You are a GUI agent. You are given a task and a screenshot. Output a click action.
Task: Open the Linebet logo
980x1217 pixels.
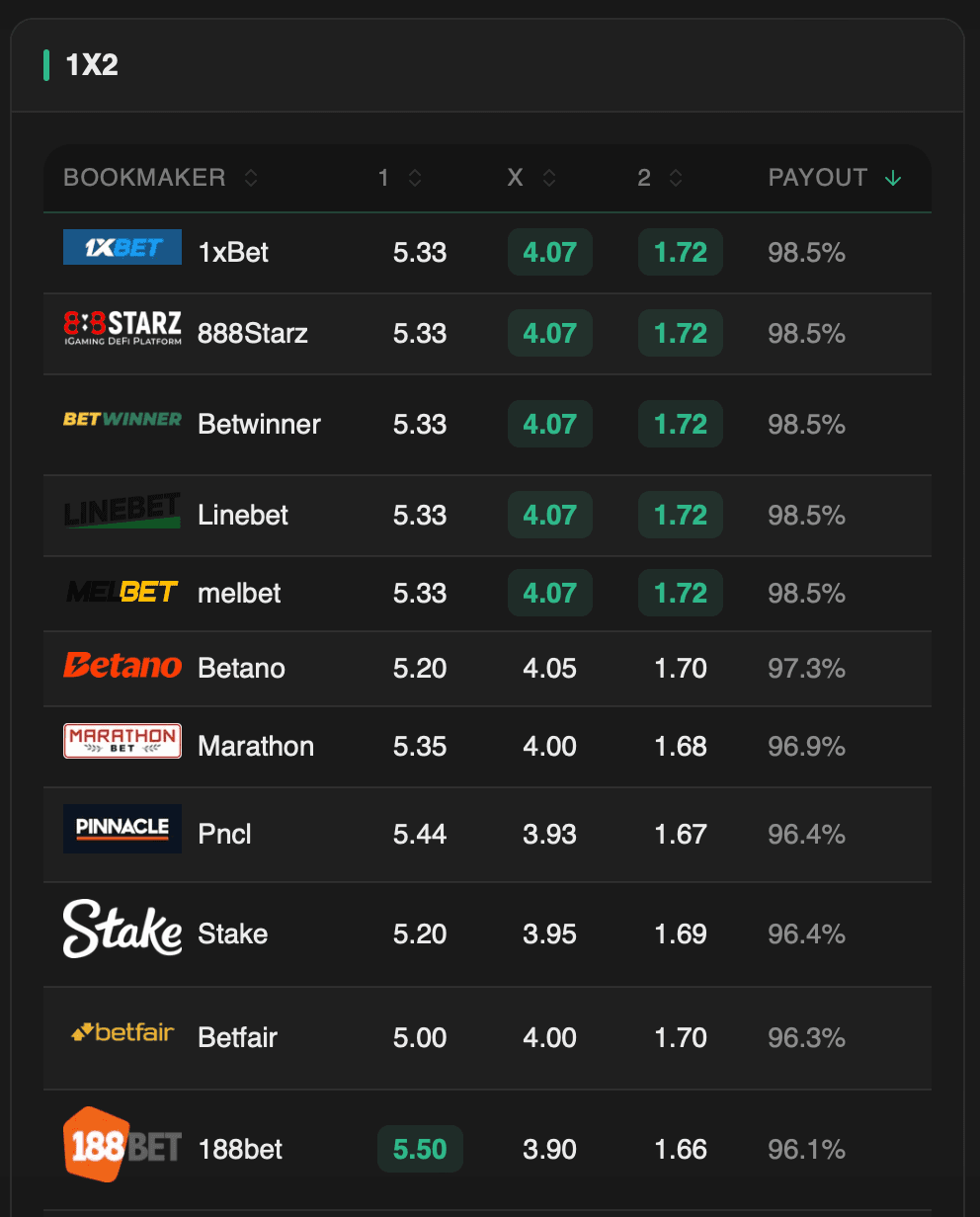122,510
